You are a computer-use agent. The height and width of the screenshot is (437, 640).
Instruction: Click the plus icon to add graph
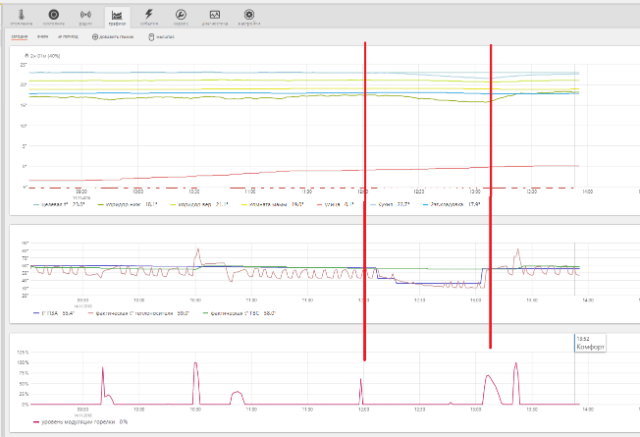[94, 37]
